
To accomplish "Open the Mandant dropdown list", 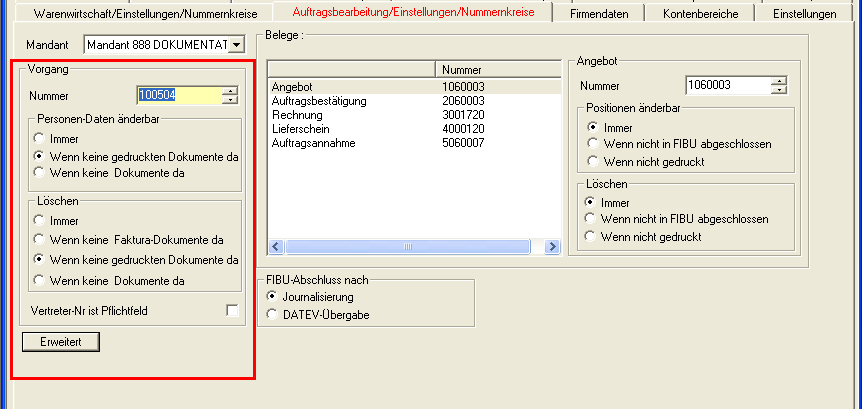I will click(236, 45).
